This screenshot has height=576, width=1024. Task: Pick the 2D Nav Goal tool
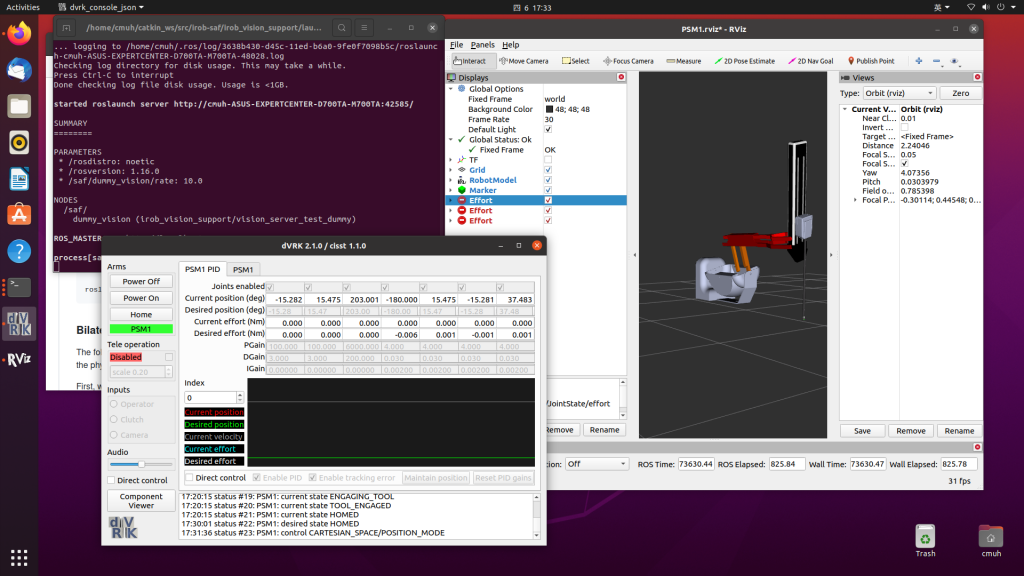812,61
